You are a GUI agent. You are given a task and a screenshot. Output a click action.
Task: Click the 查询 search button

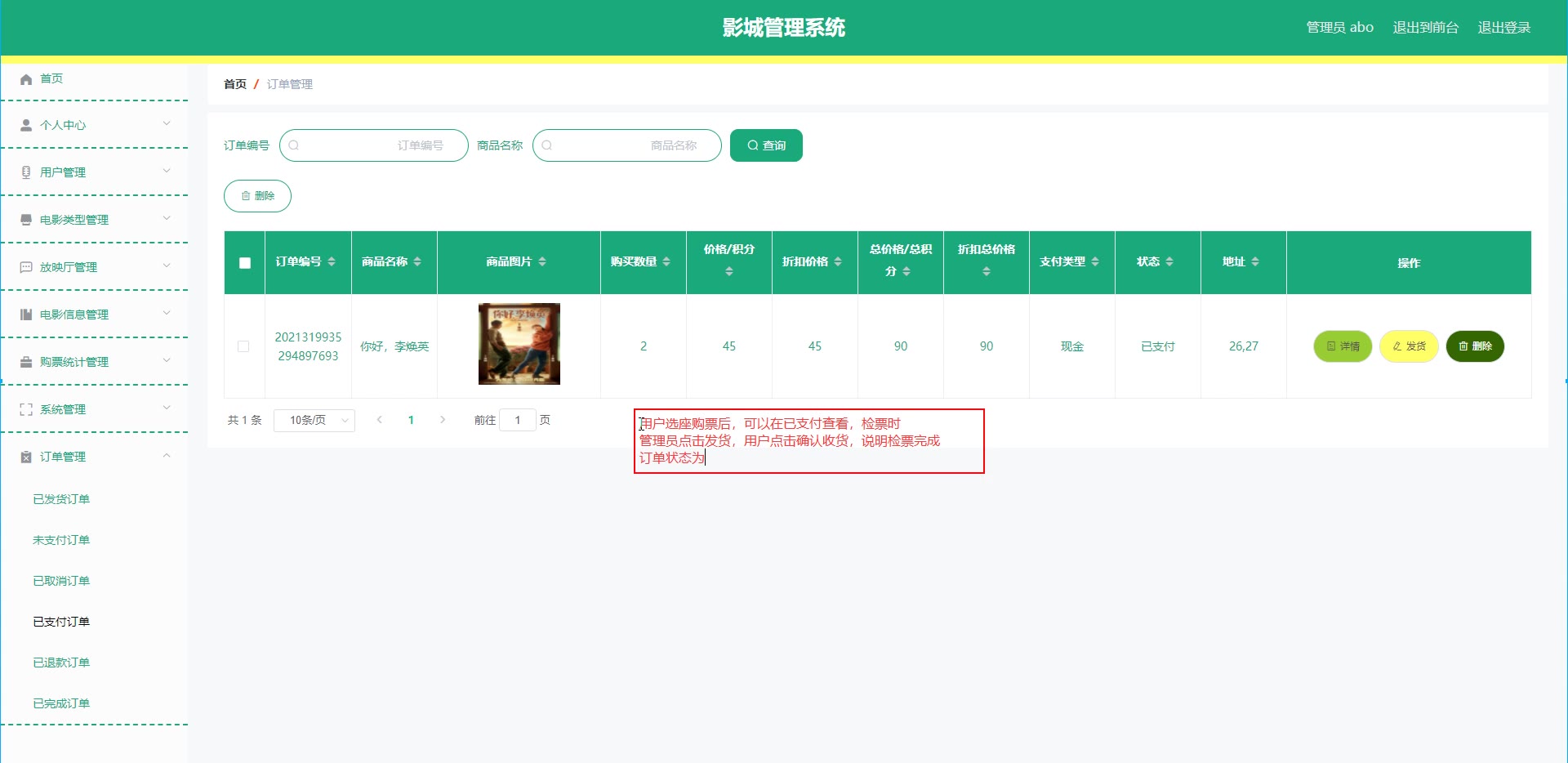pyautogui.click(x=766, y=145)
